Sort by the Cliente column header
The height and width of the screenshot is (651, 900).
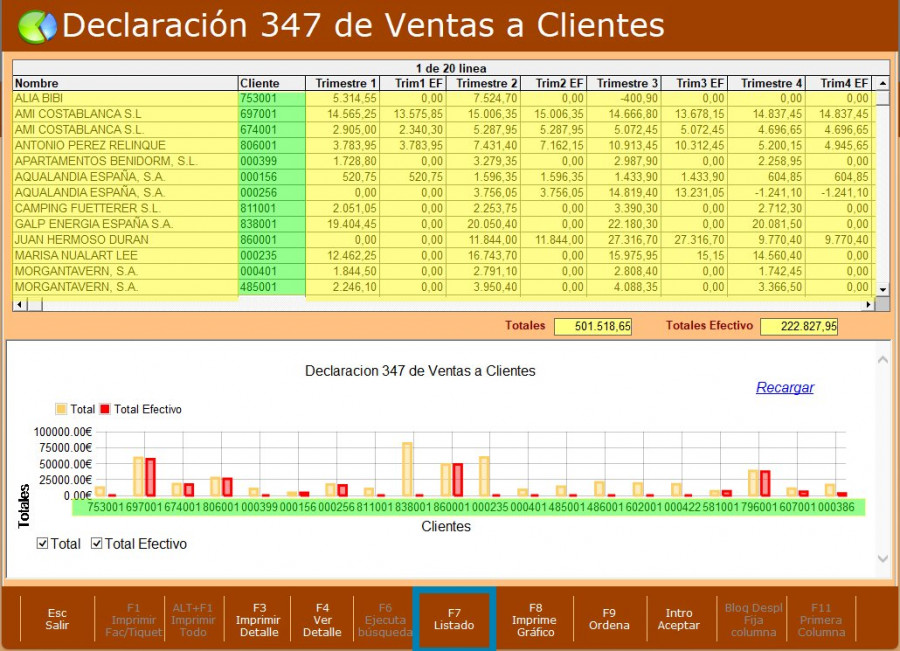click(271, 83)
